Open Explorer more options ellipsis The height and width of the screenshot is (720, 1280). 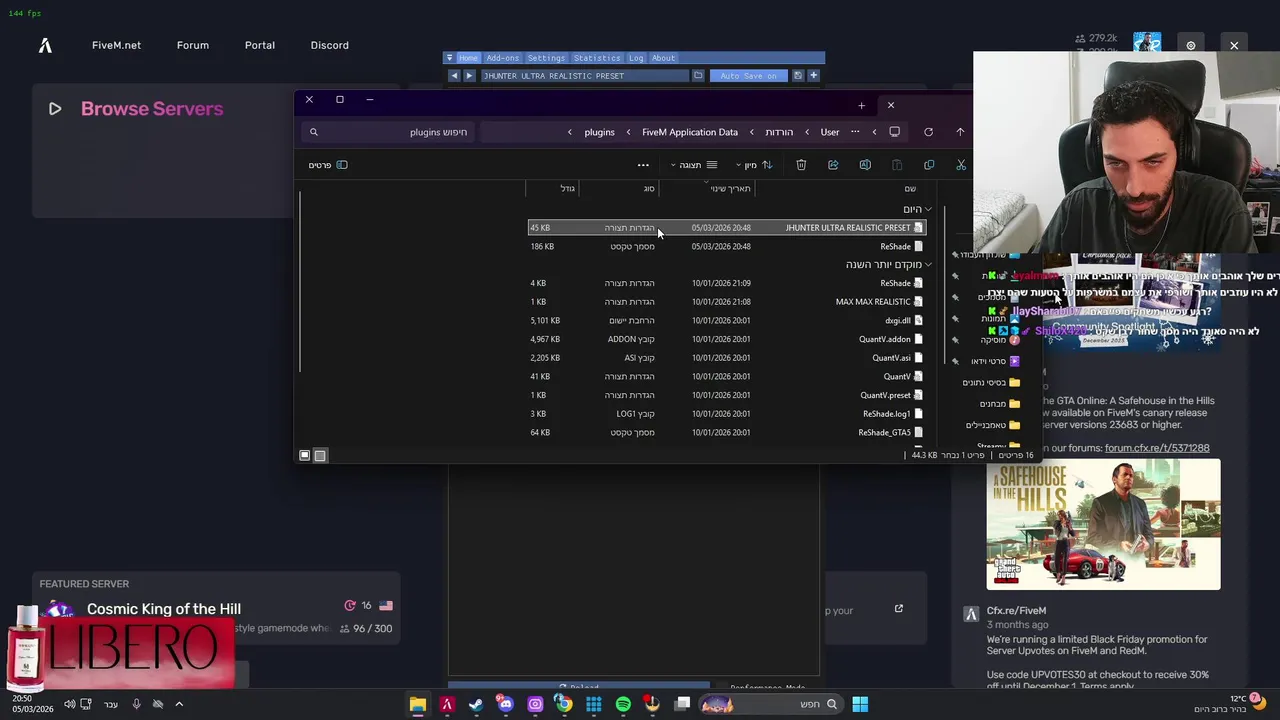pos(643,165)
